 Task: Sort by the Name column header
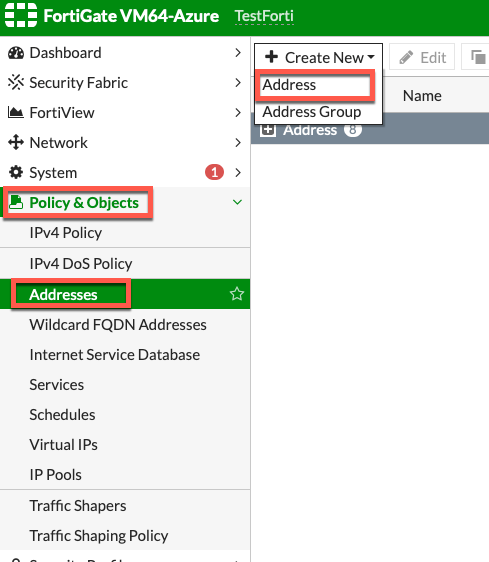422,96
